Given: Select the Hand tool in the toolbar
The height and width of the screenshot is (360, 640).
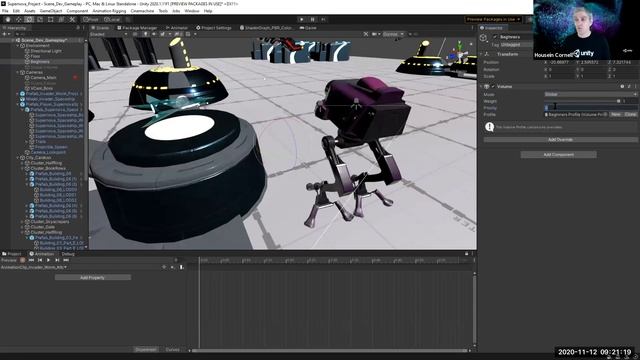Looking at the screenshot, I should 8,19.
